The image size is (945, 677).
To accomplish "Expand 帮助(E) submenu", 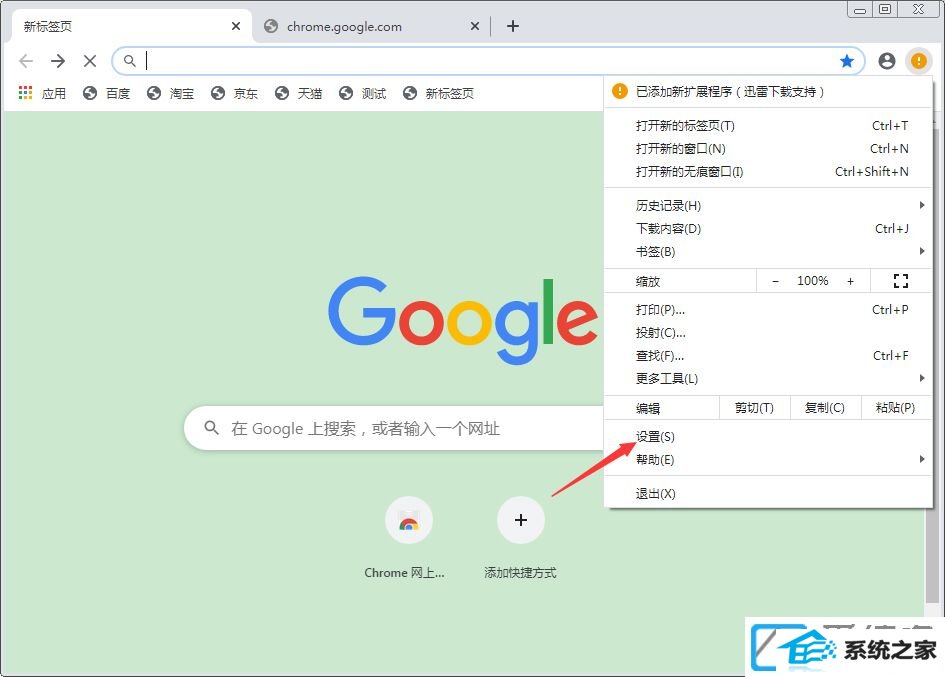I will pos(768,459).
